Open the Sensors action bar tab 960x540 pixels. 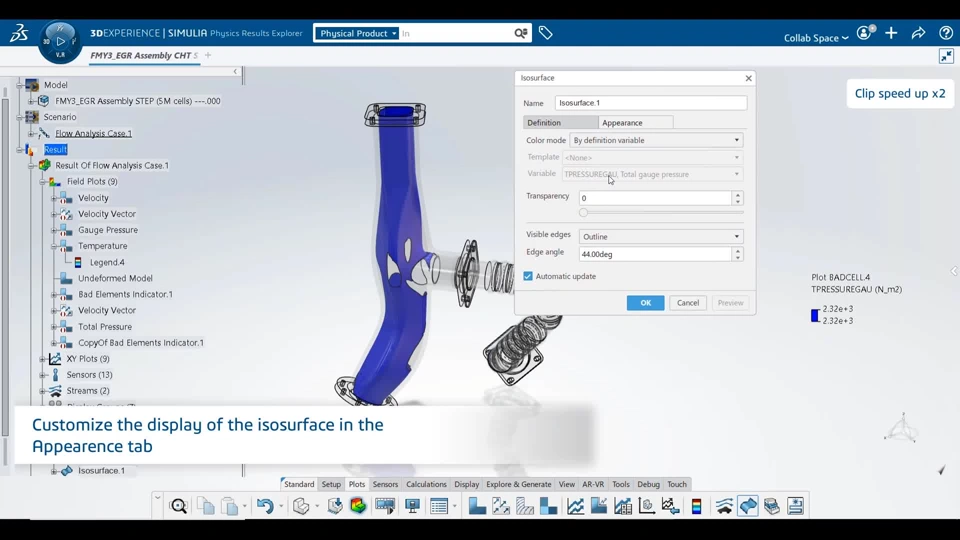pyautogui.click(x=385, y=484)
